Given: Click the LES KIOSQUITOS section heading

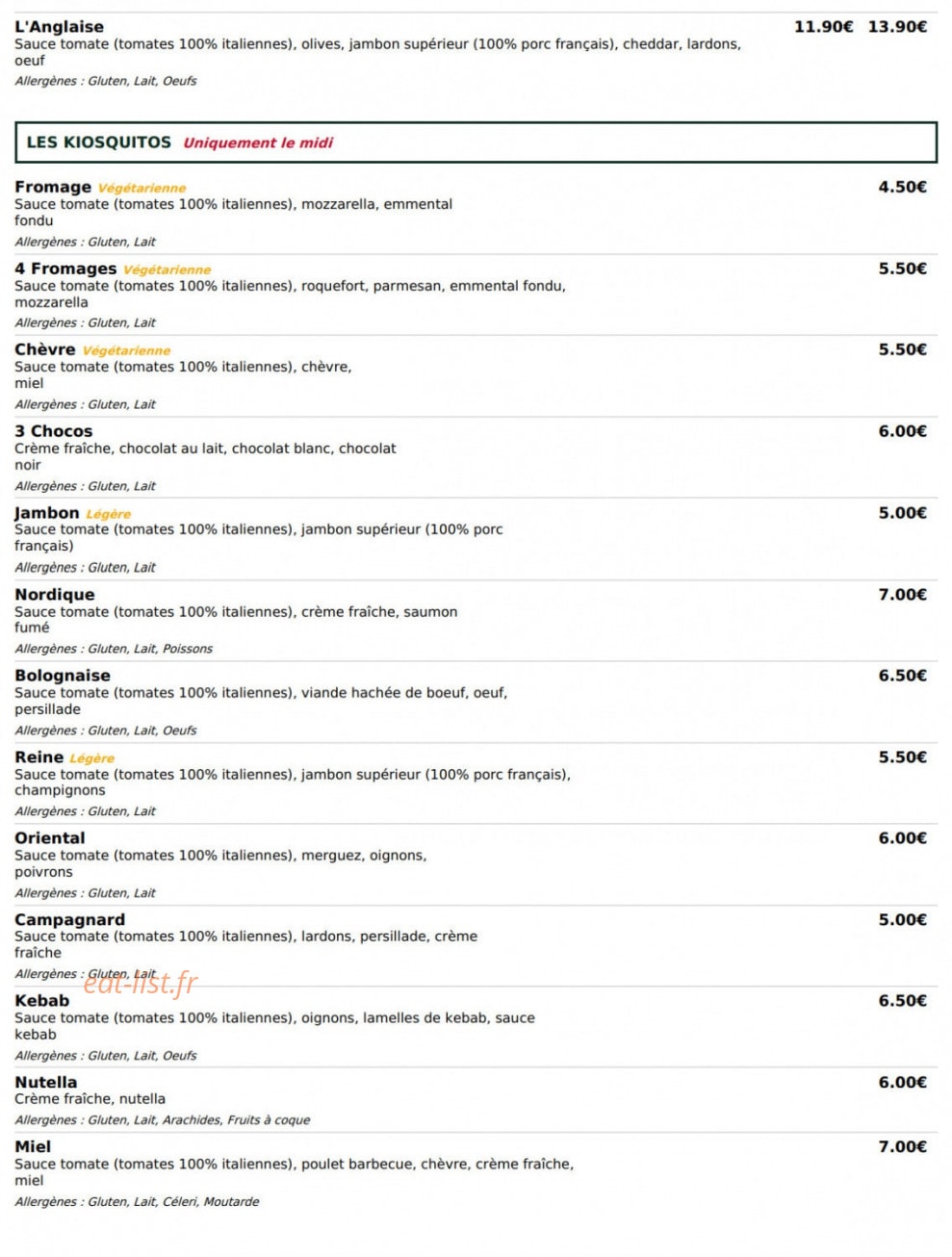Looking at the screenshot, I should coord(99,142).
